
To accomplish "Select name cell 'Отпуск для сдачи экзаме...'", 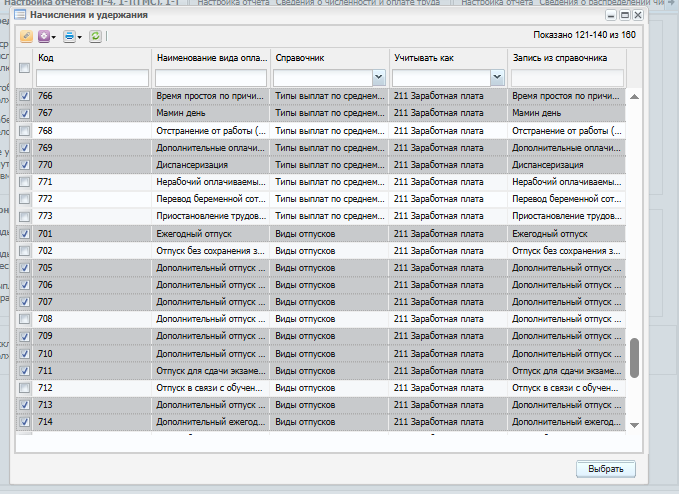I will pyautogui.click(x=210, y=371).
